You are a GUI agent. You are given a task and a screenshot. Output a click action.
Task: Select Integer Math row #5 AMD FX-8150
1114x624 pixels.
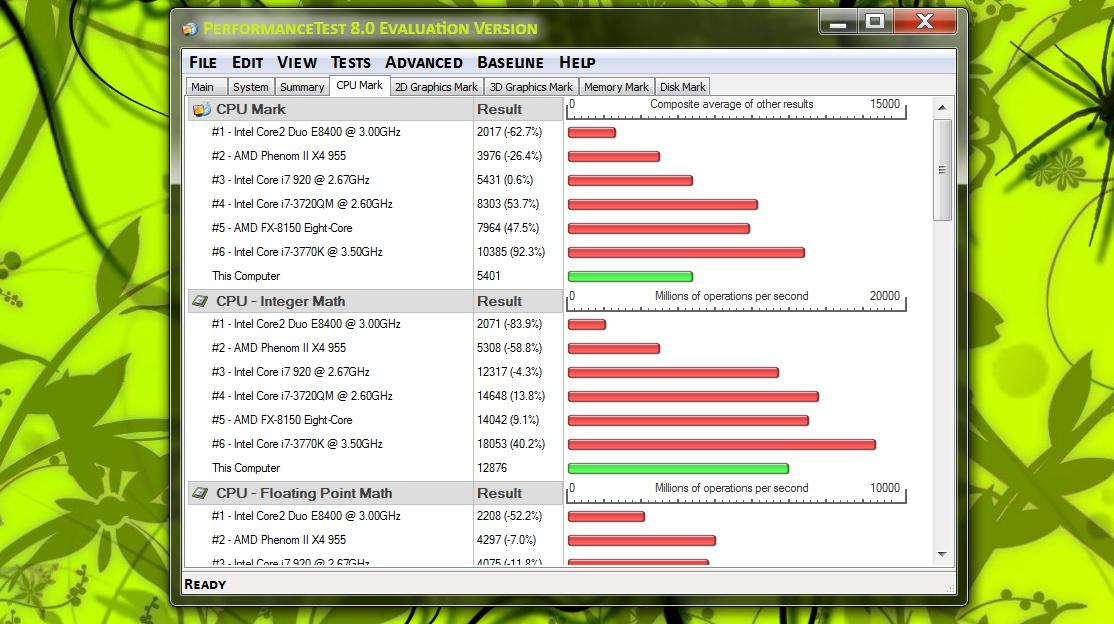[x=282, y=420]
